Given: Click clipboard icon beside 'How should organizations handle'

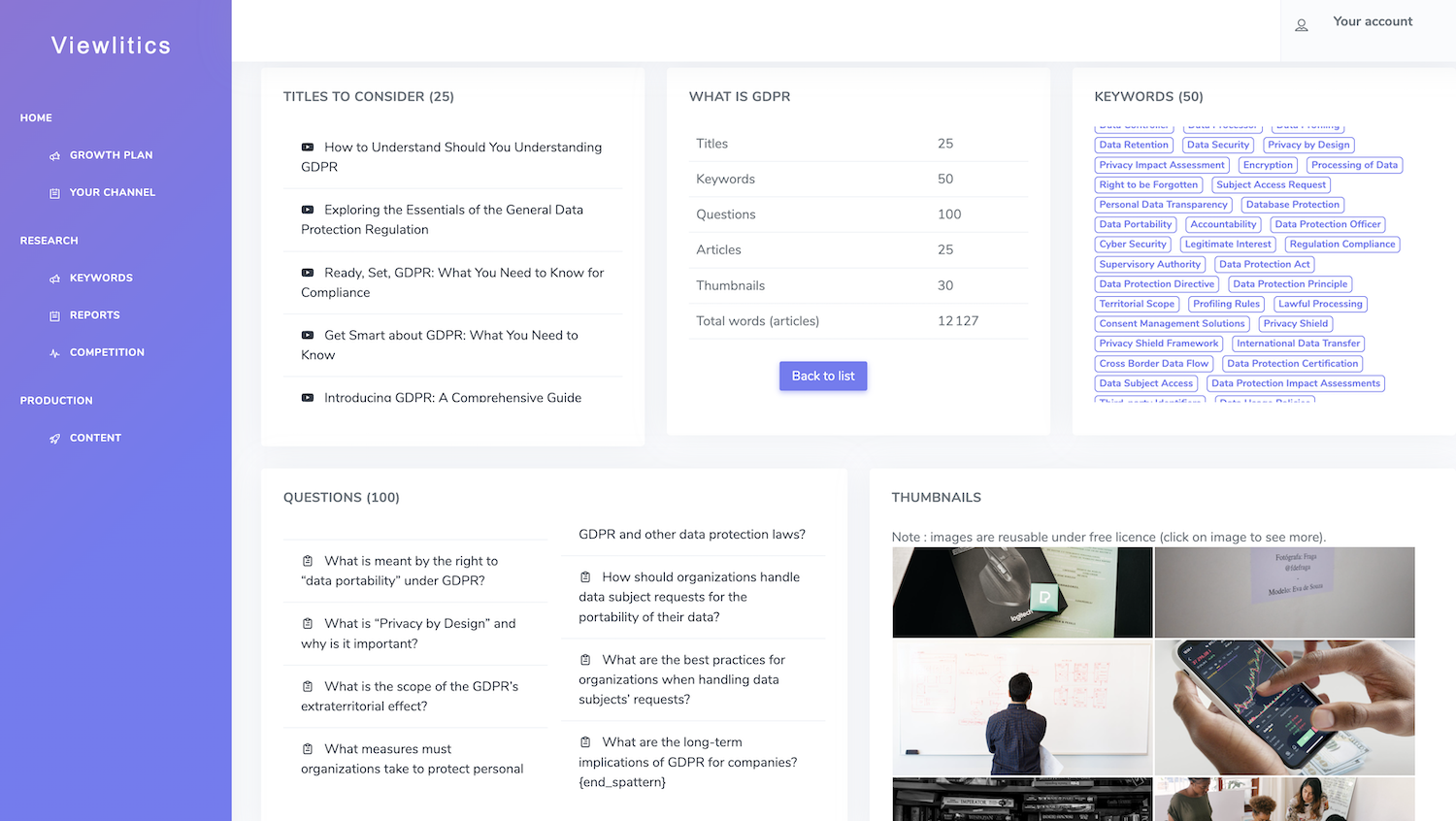Looking at the screenshot, I should tap(585, 576).
